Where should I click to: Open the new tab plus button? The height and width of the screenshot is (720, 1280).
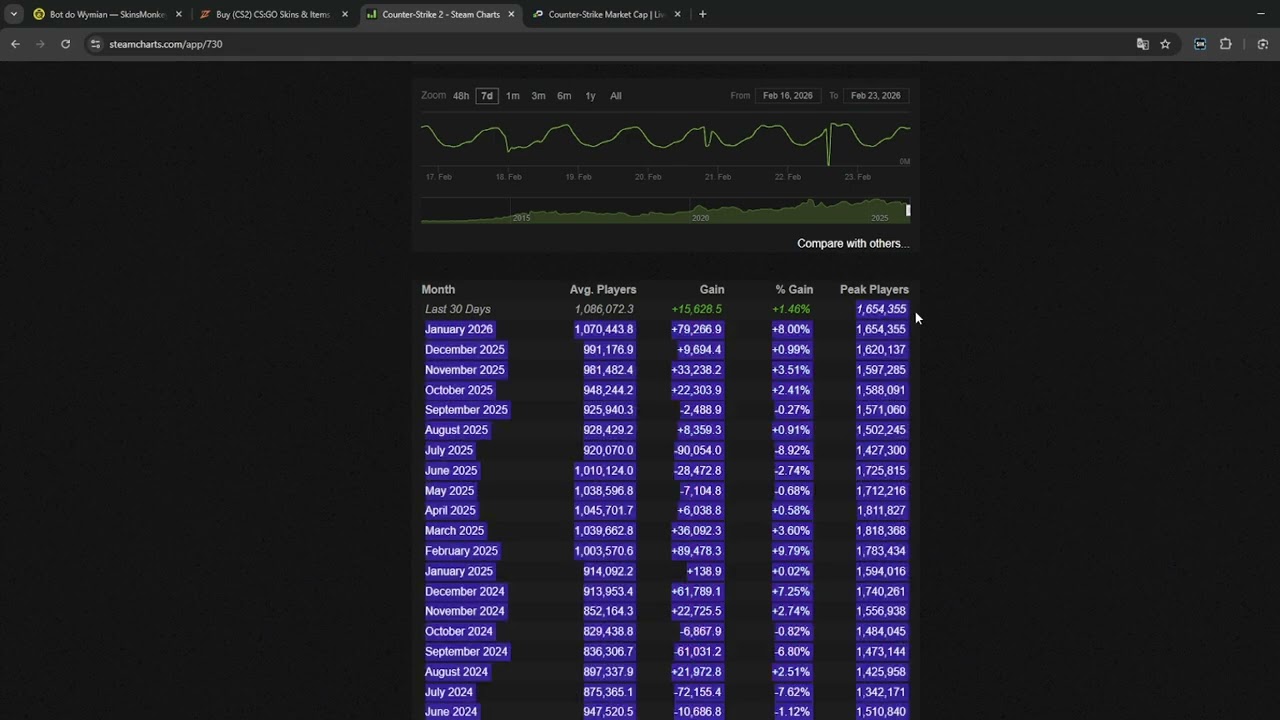702,14
